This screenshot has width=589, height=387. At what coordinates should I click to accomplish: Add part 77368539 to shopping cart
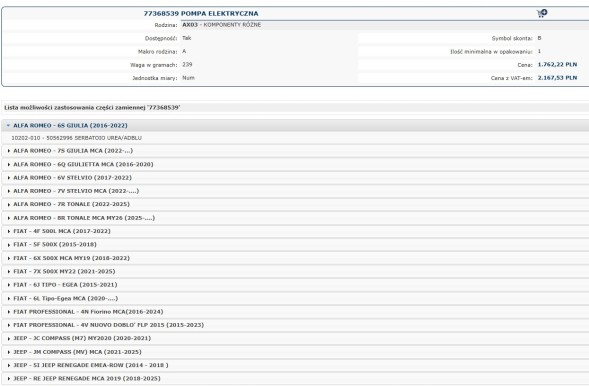(542, 13)
